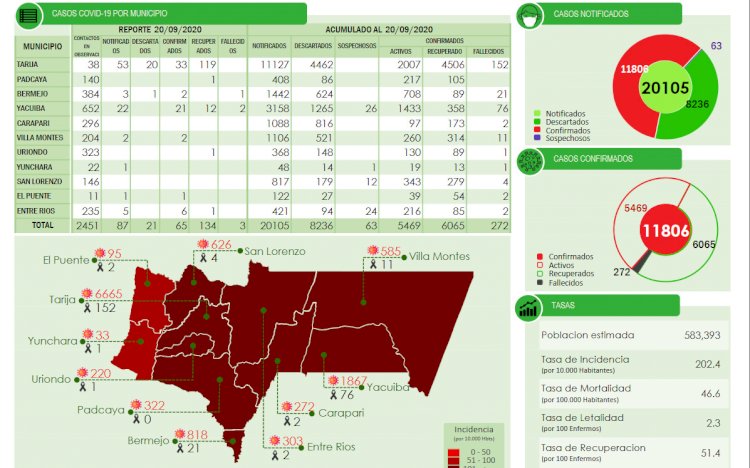Click the Reporte 20/09/2020 column group header

pos(160,29)
